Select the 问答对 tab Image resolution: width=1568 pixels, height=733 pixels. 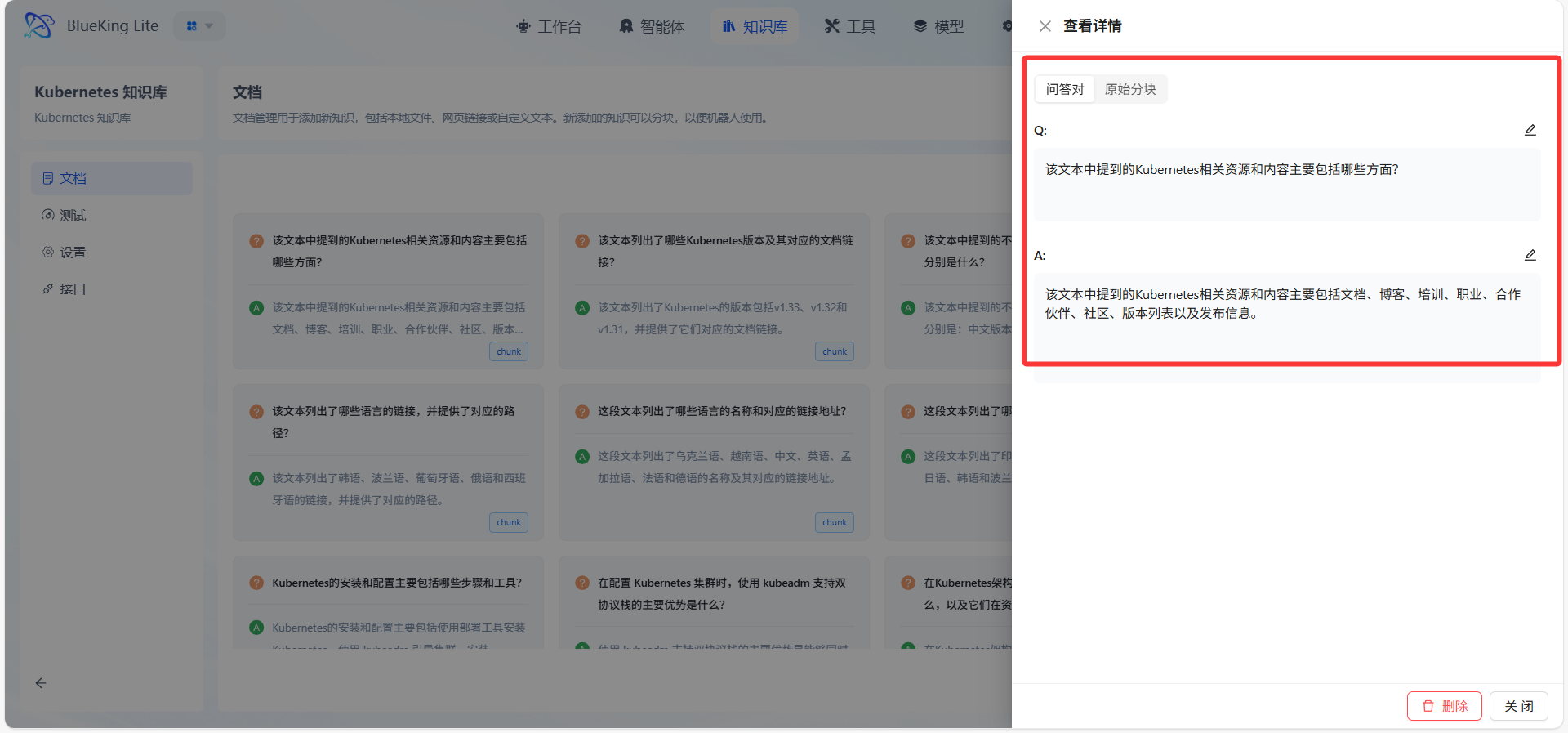(1065, 89)
